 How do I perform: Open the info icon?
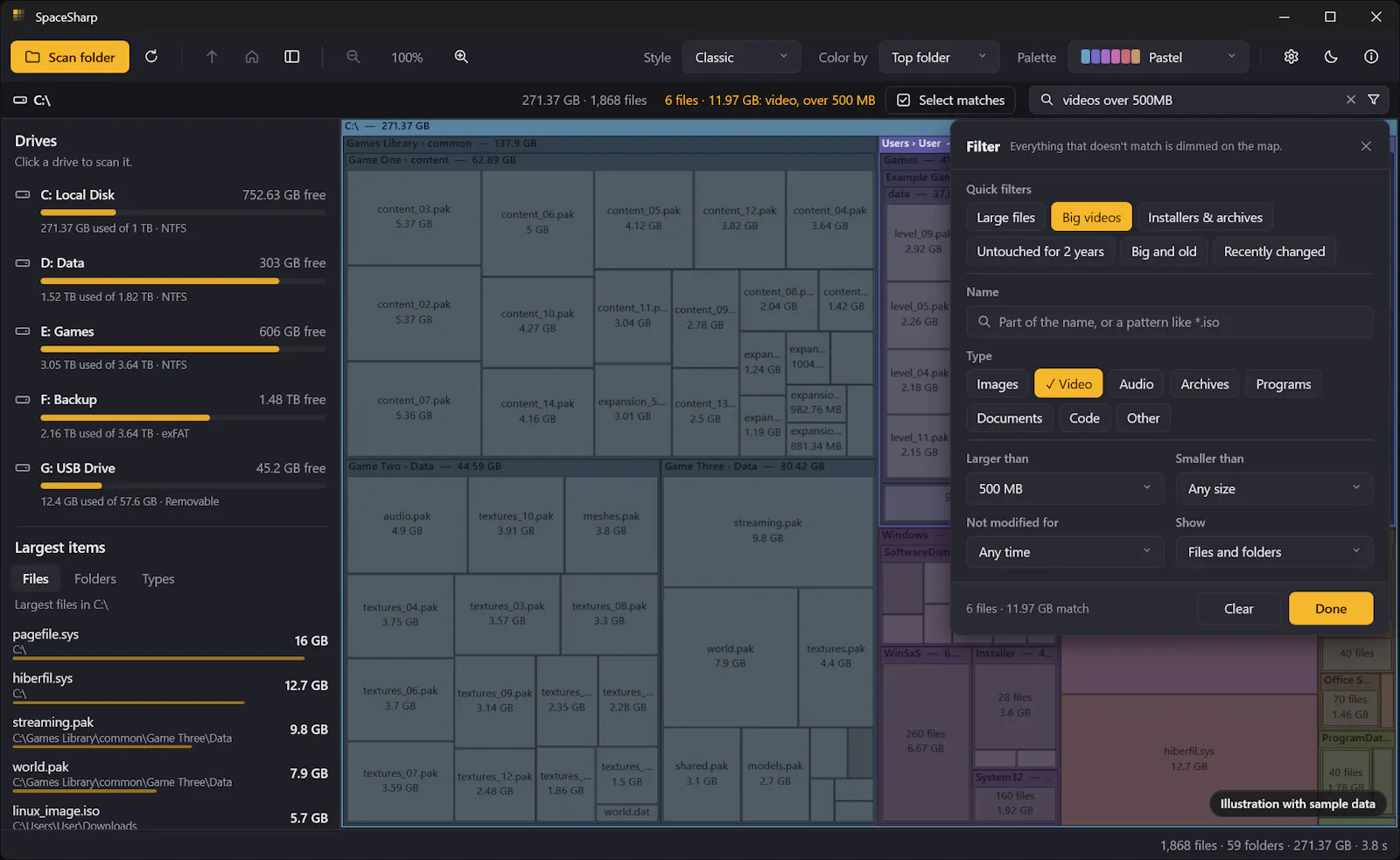pyautogui.click(x=1371, y=57)
